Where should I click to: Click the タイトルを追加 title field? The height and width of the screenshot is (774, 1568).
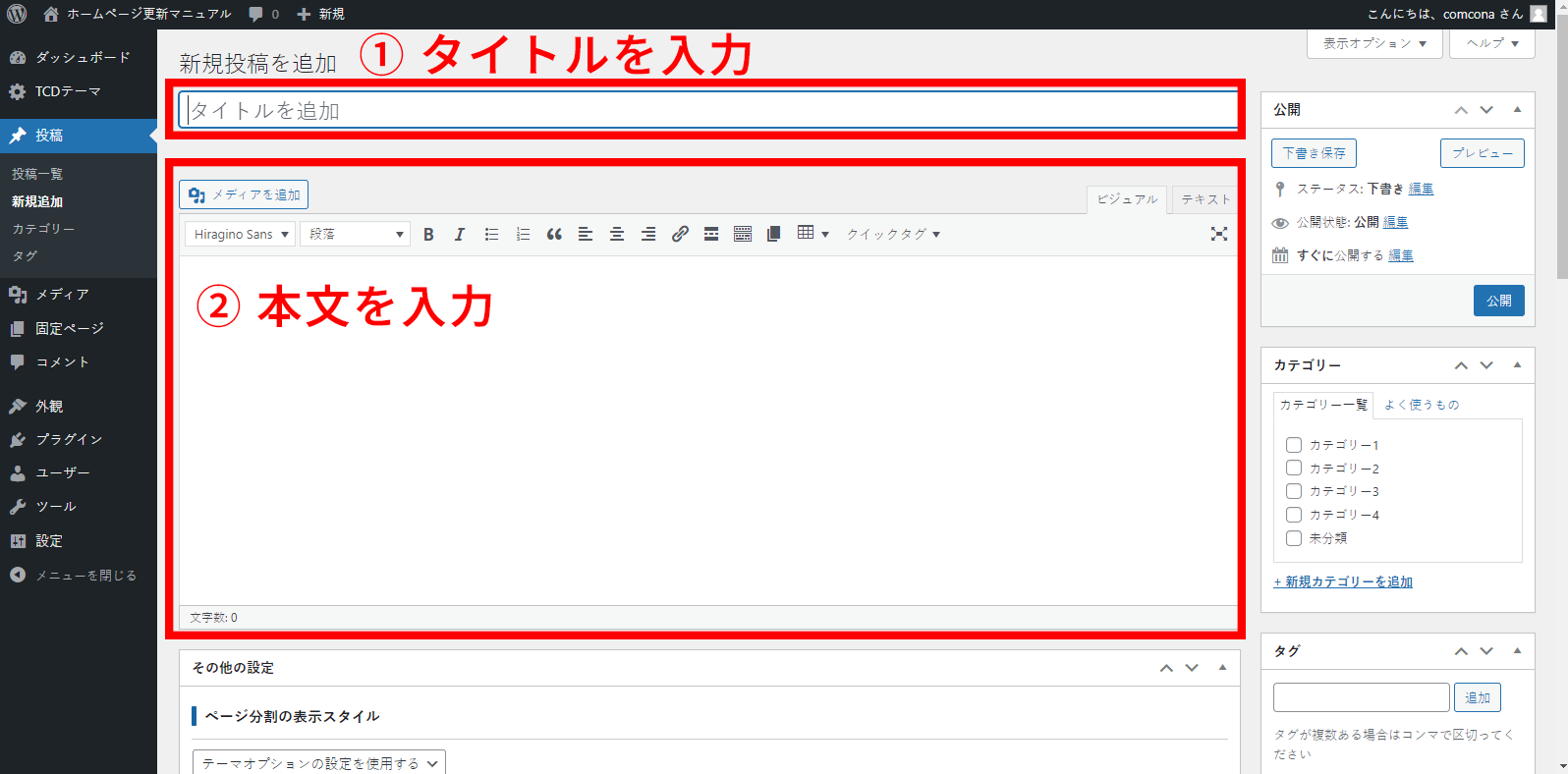pos(707,110)
